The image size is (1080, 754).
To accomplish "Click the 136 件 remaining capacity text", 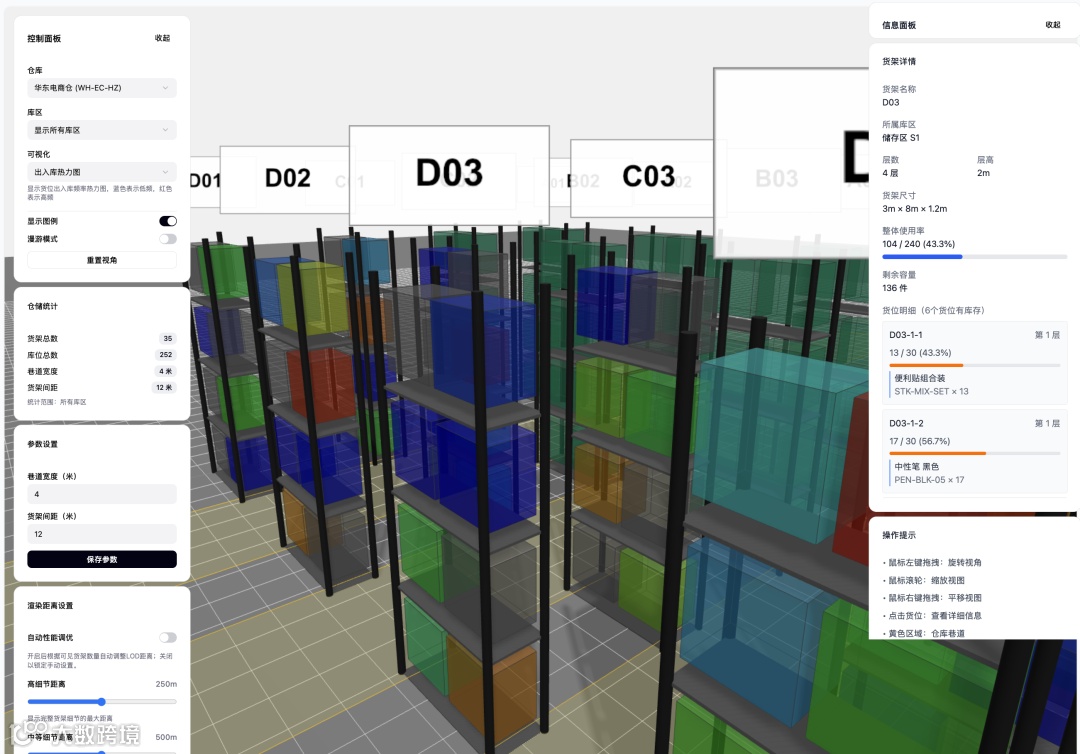I will (895, 288).
